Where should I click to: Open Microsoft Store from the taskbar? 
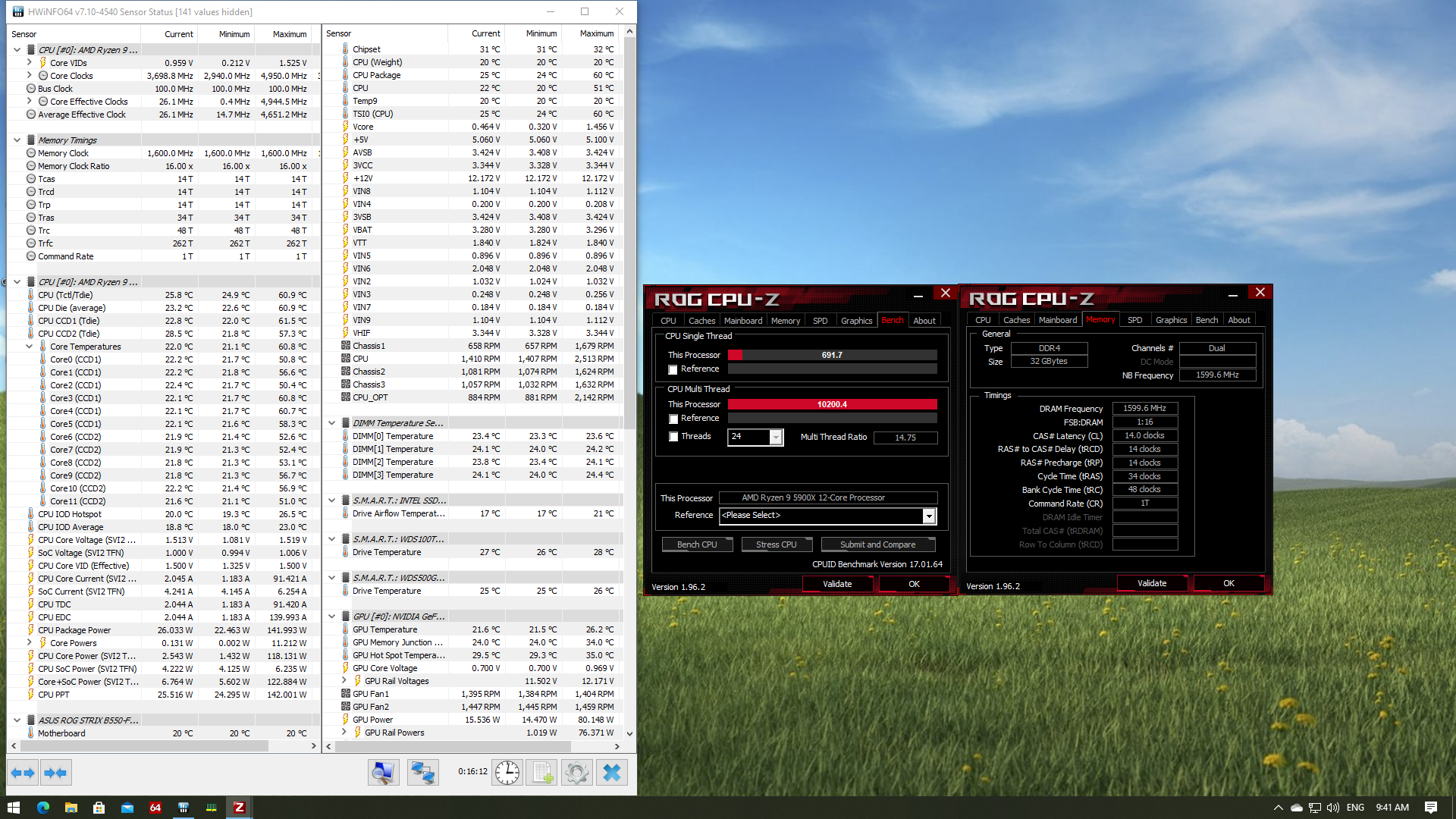[x=99, y=808]
